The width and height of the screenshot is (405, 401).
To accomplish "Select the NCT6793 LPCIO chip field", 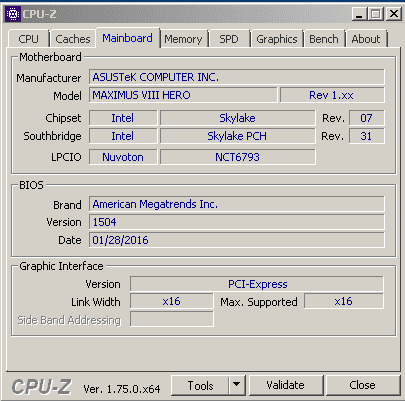I will coord(237,157).
